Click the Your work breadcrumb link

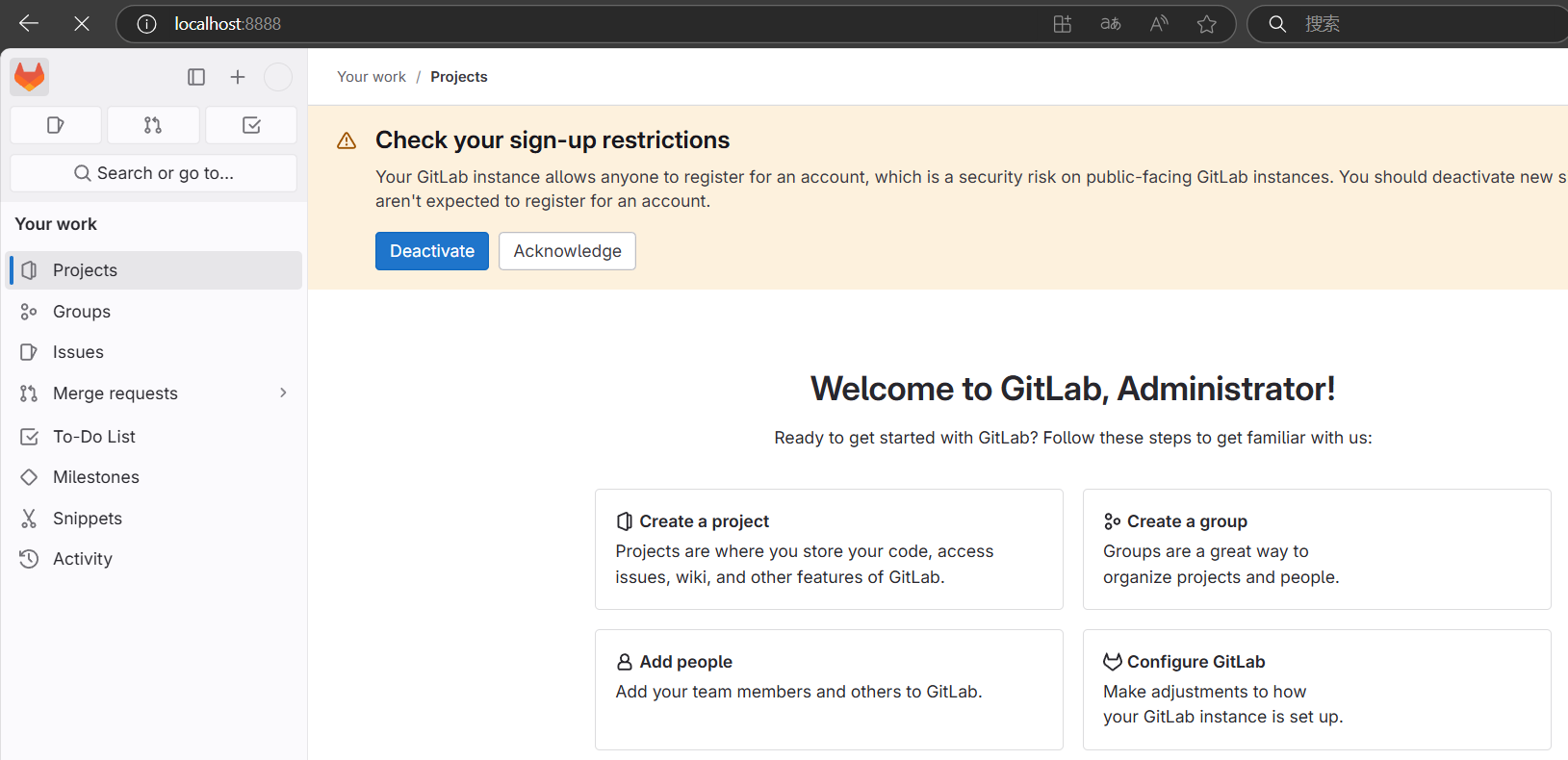[x=372, y=77]
